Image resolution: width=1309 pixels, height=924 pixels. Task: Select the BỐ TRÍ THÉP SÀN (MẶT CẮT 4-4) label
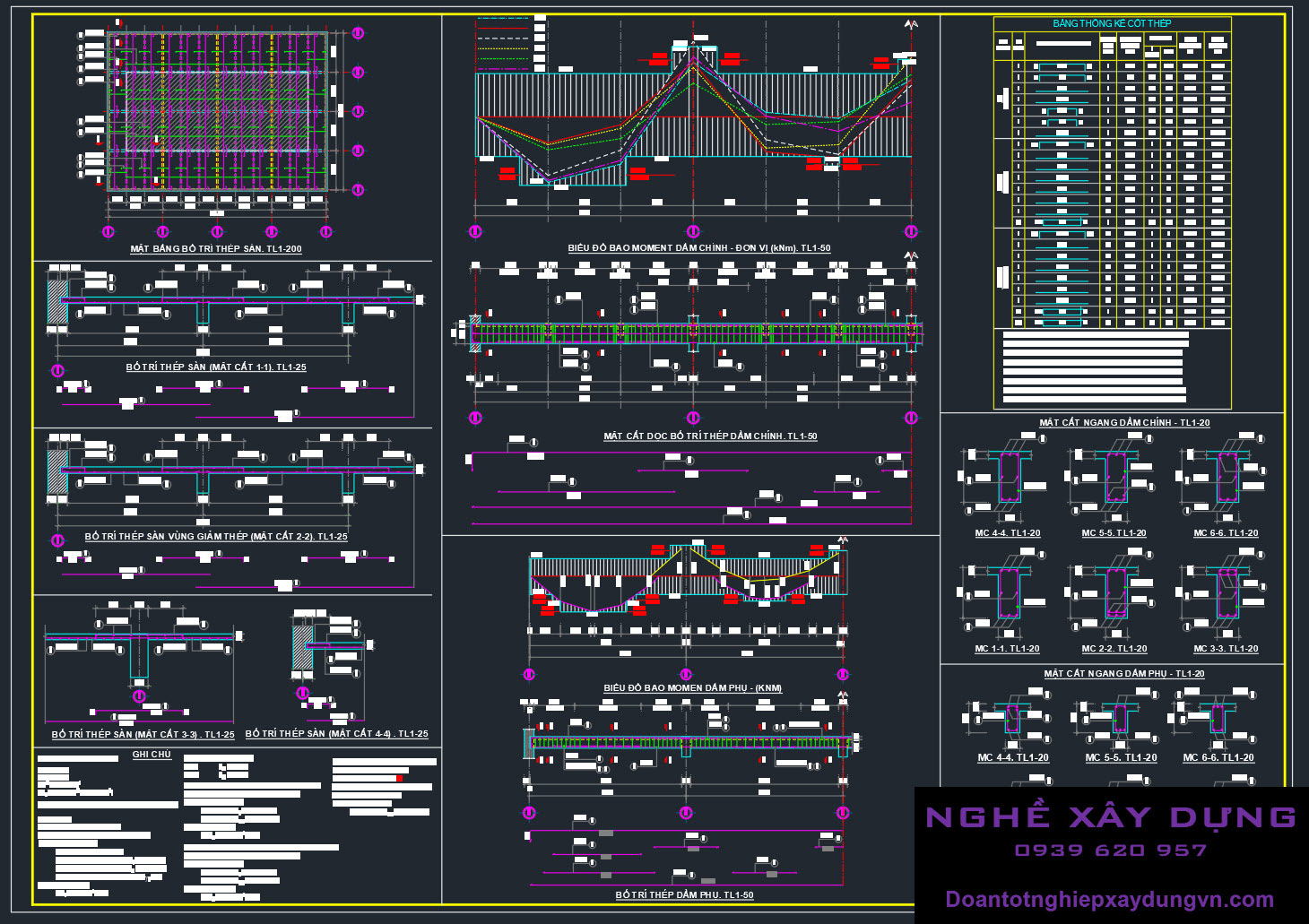point(336,733)
